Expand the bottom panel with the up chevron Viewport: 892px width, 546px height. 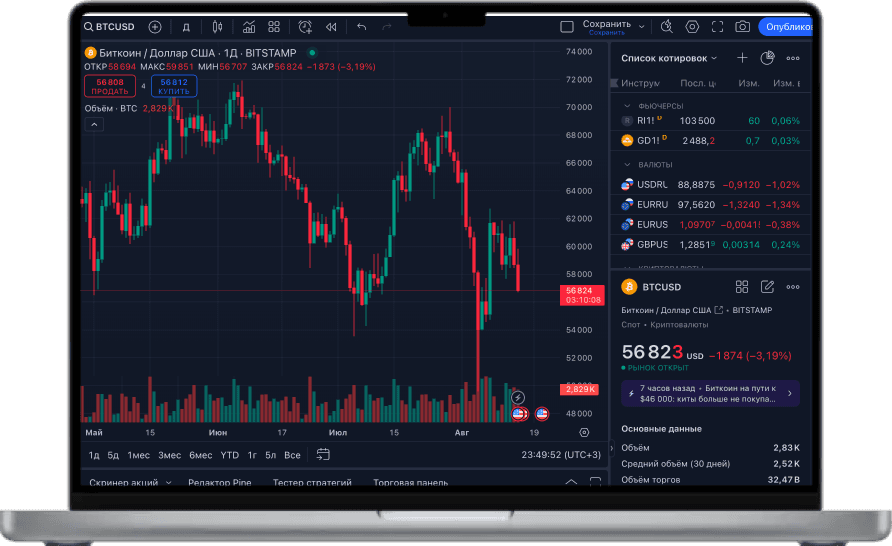[571, 482]
